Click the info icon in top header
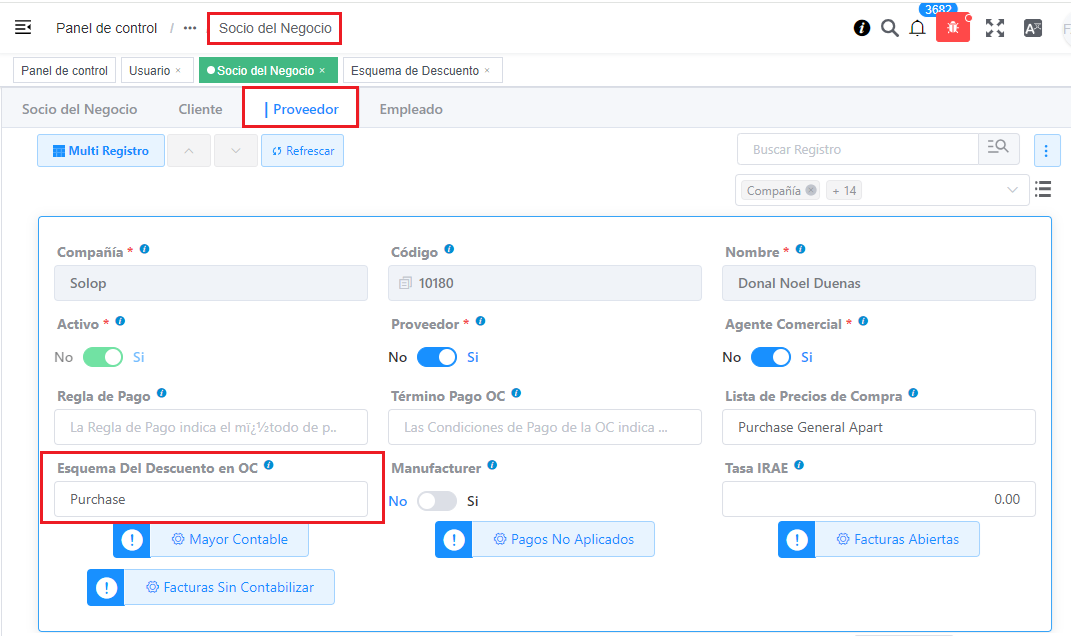 861,28
